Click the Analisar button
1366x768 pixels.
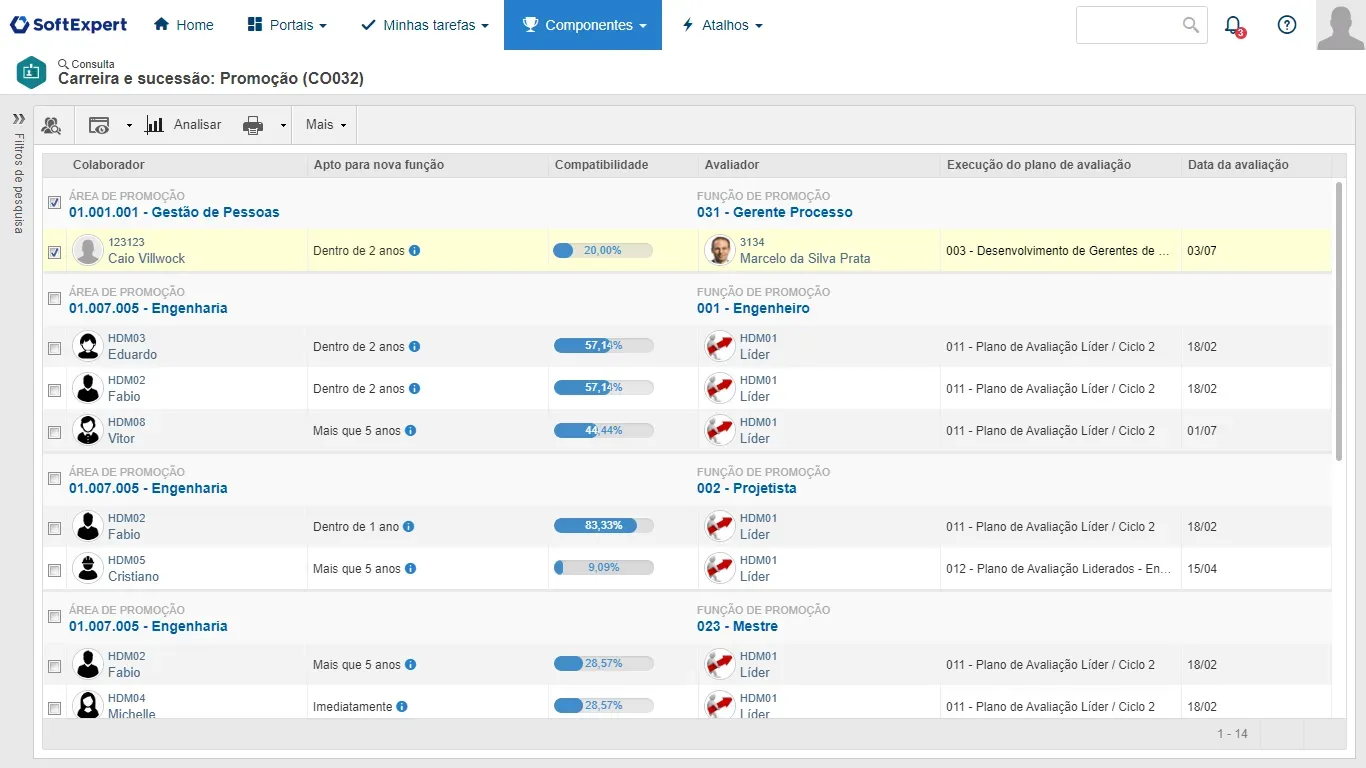184,125
